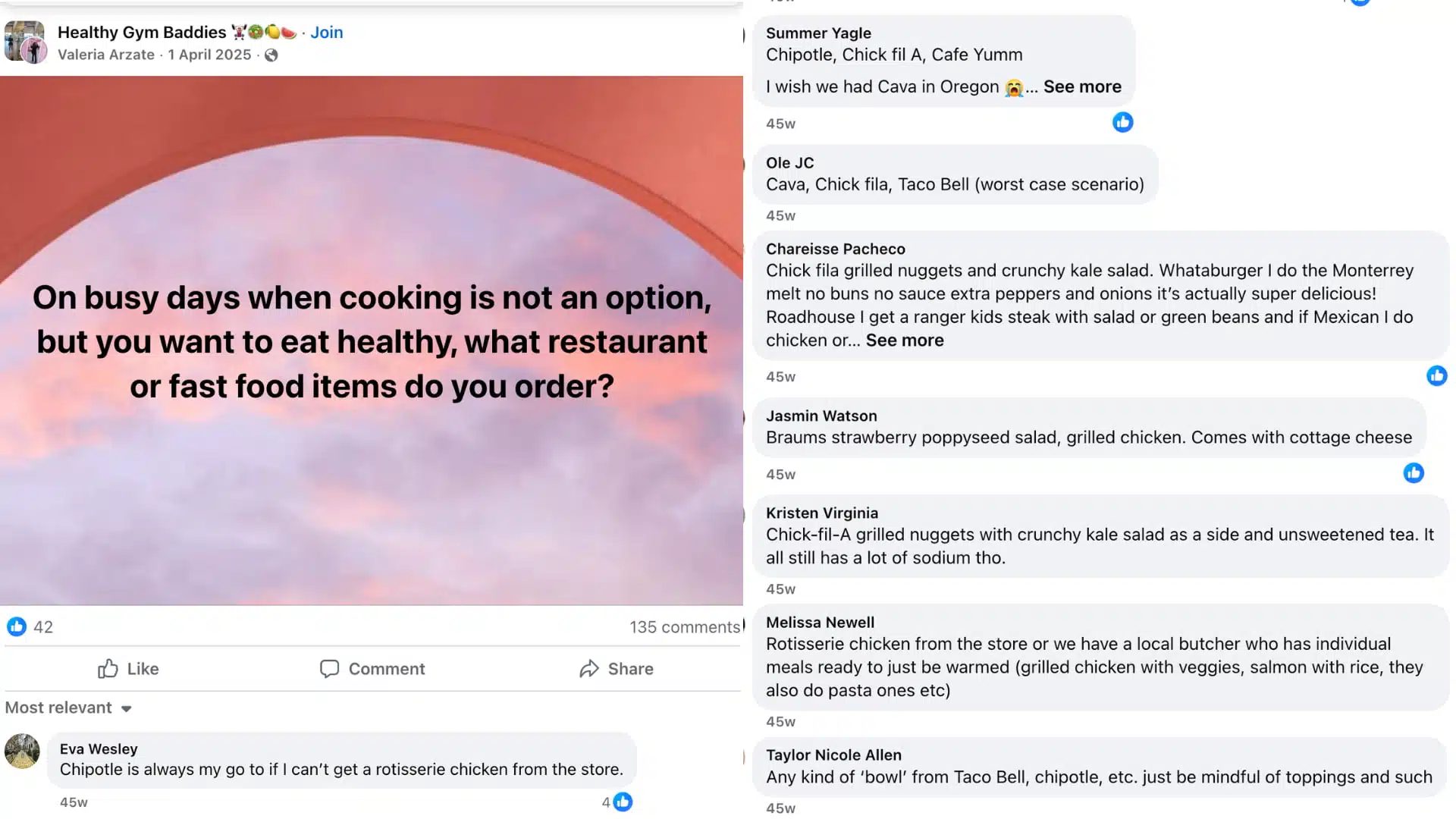Open the Healthy Gym Baddies group name

coord(141,32)
